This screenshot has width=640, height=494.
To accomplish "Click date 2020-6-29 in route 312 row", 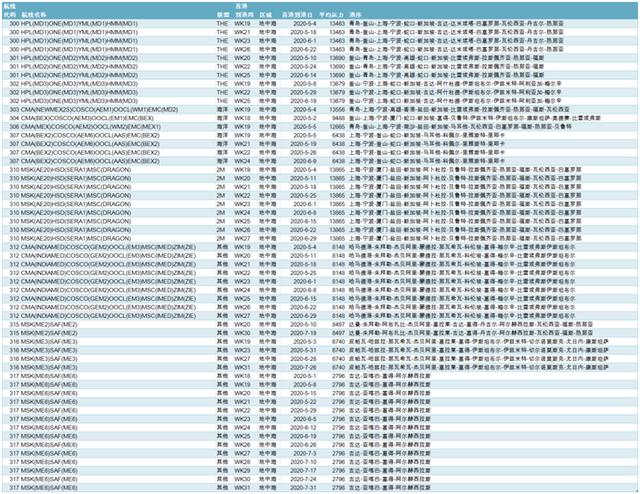I will pyautogui.click(x=303, y=316).
